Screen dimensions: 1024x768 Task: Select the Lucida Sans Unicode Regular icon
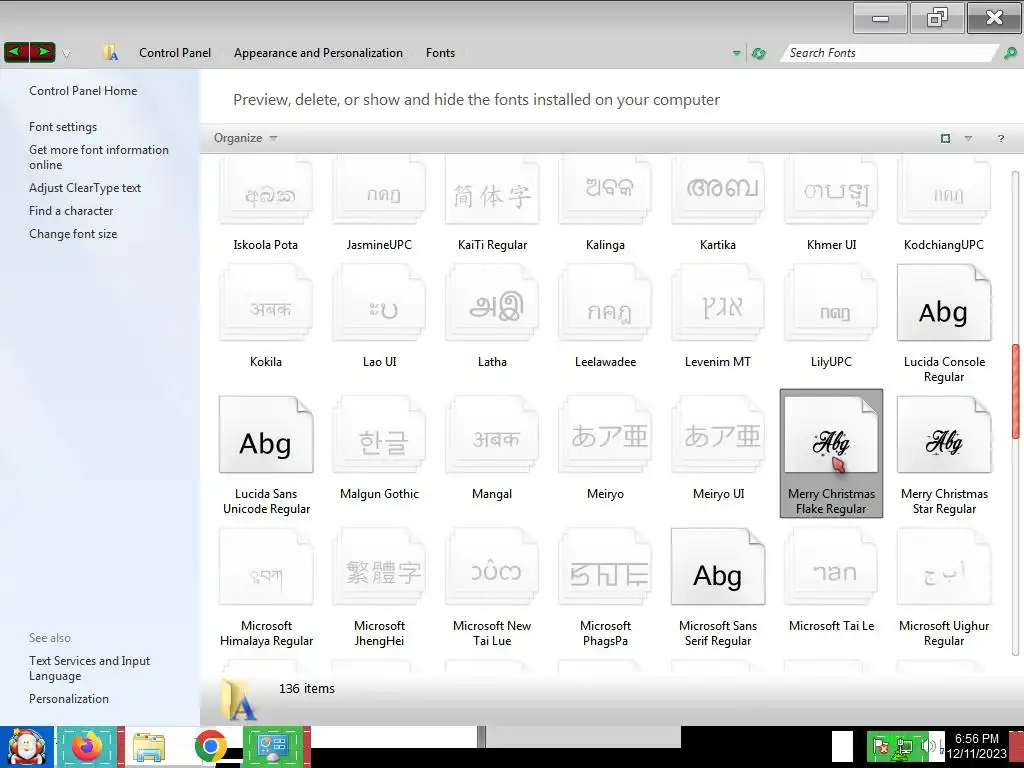(266, 435)
